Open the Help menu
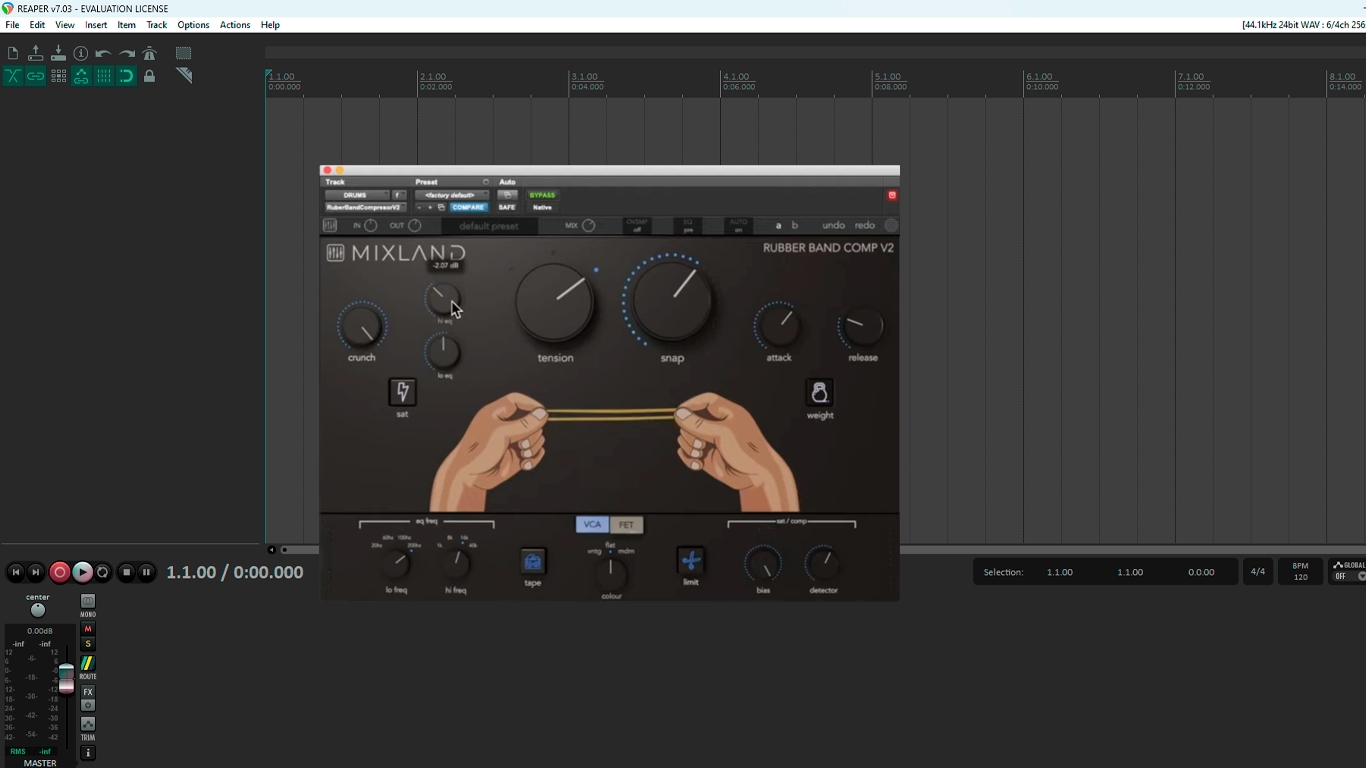 tap(270, 25)
